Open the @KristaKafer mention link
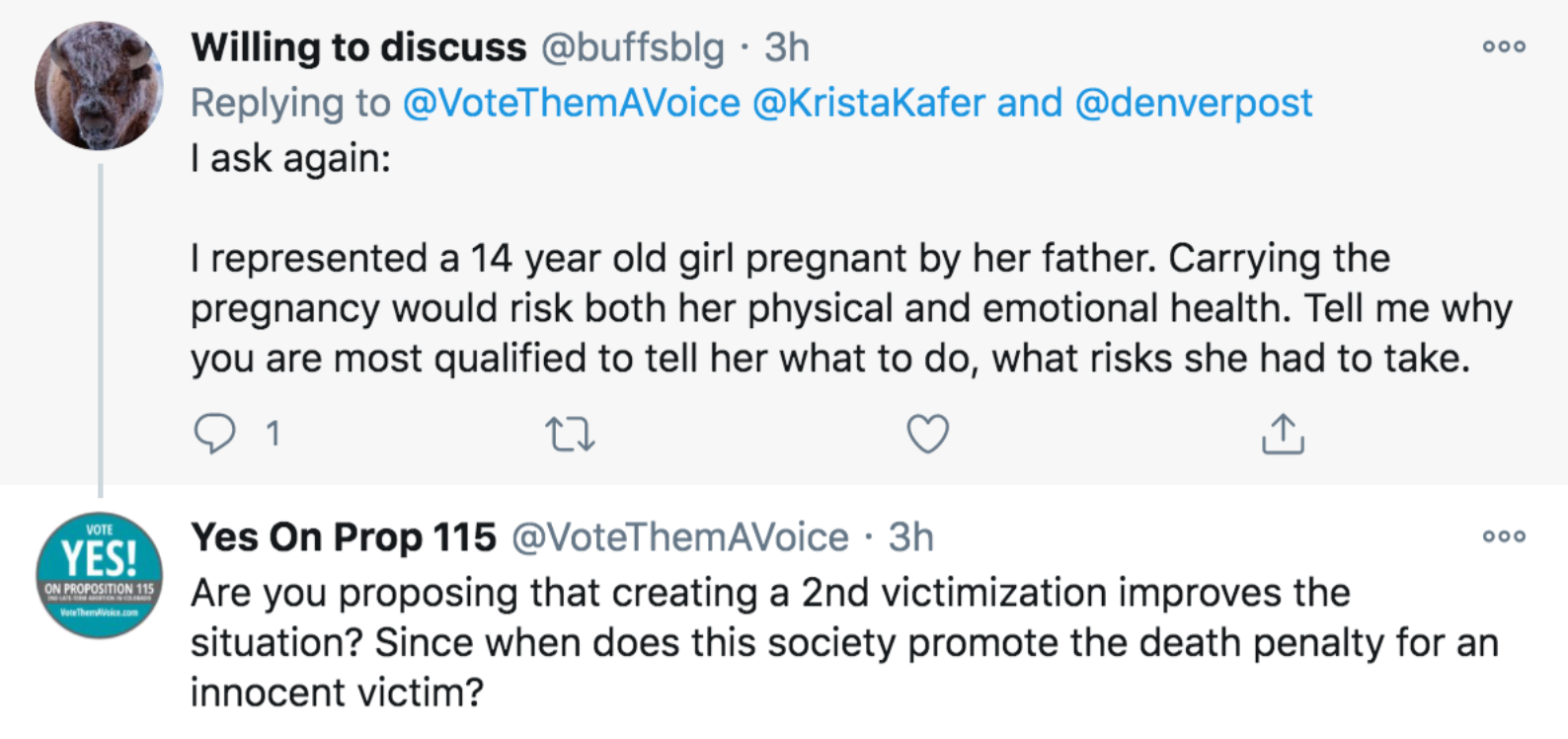 (869, 103)
